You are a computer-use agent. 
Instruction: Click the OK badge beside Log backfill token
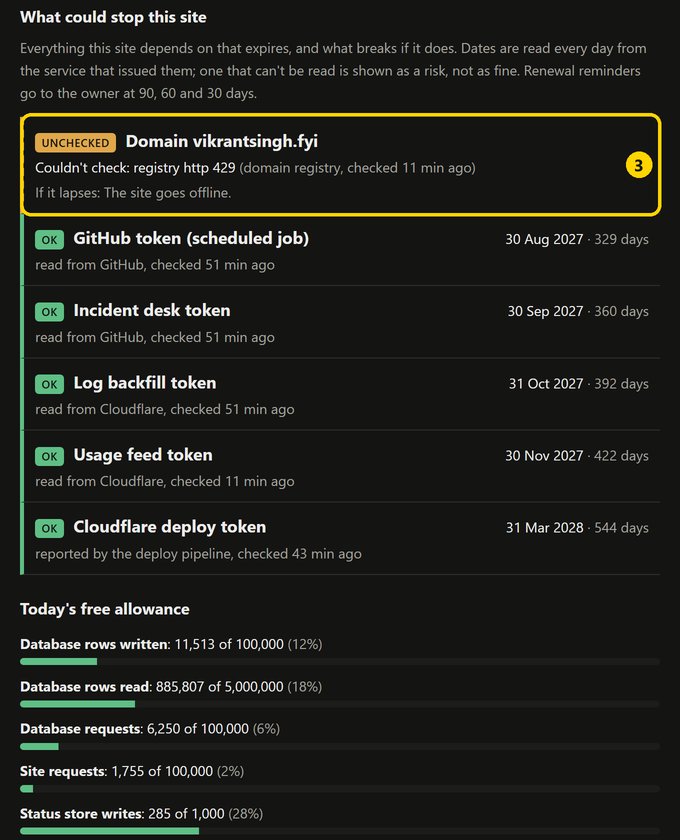pyautogui.click(x=49, y=384)
